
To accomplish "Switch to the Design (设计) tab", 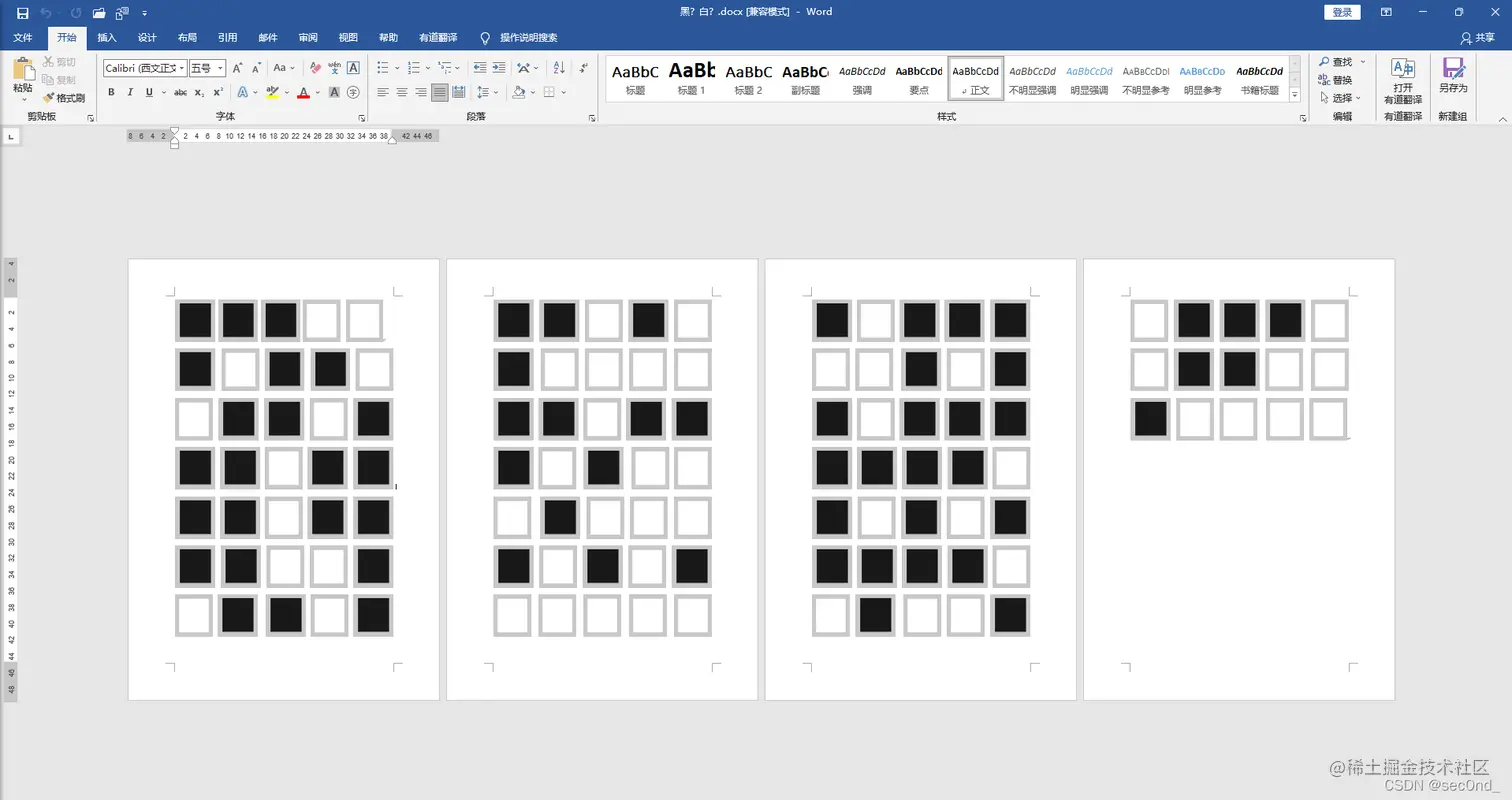I will 147,38.
